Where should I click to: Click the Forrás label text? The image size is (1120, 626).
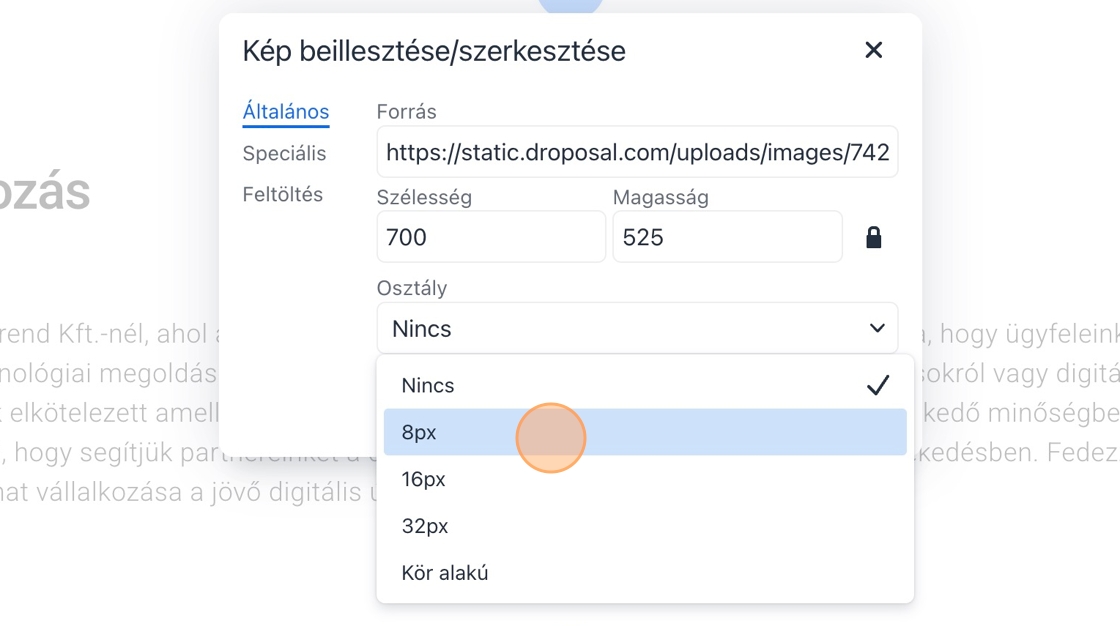pos(406,112)
